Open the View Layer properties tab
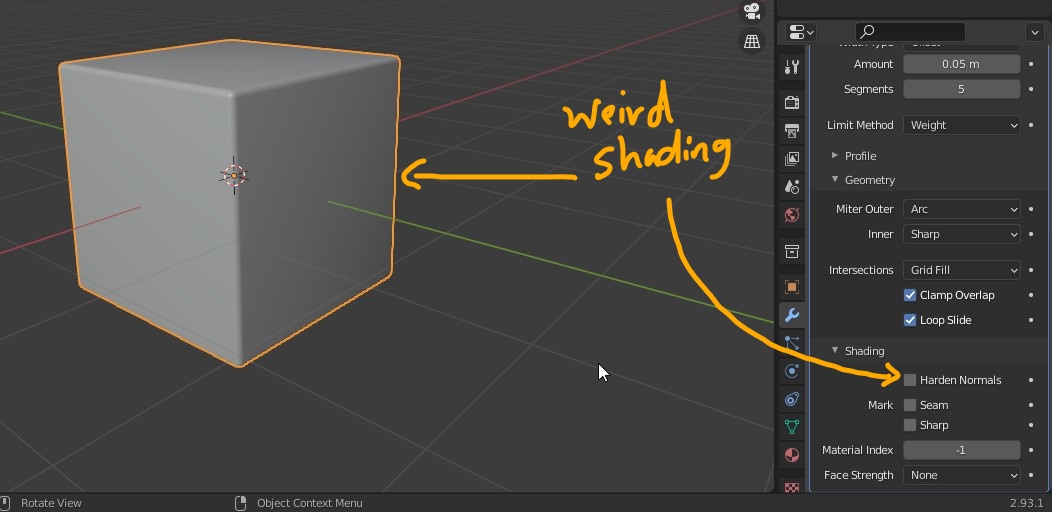The image size is (1052, 512). pos(792,158)
